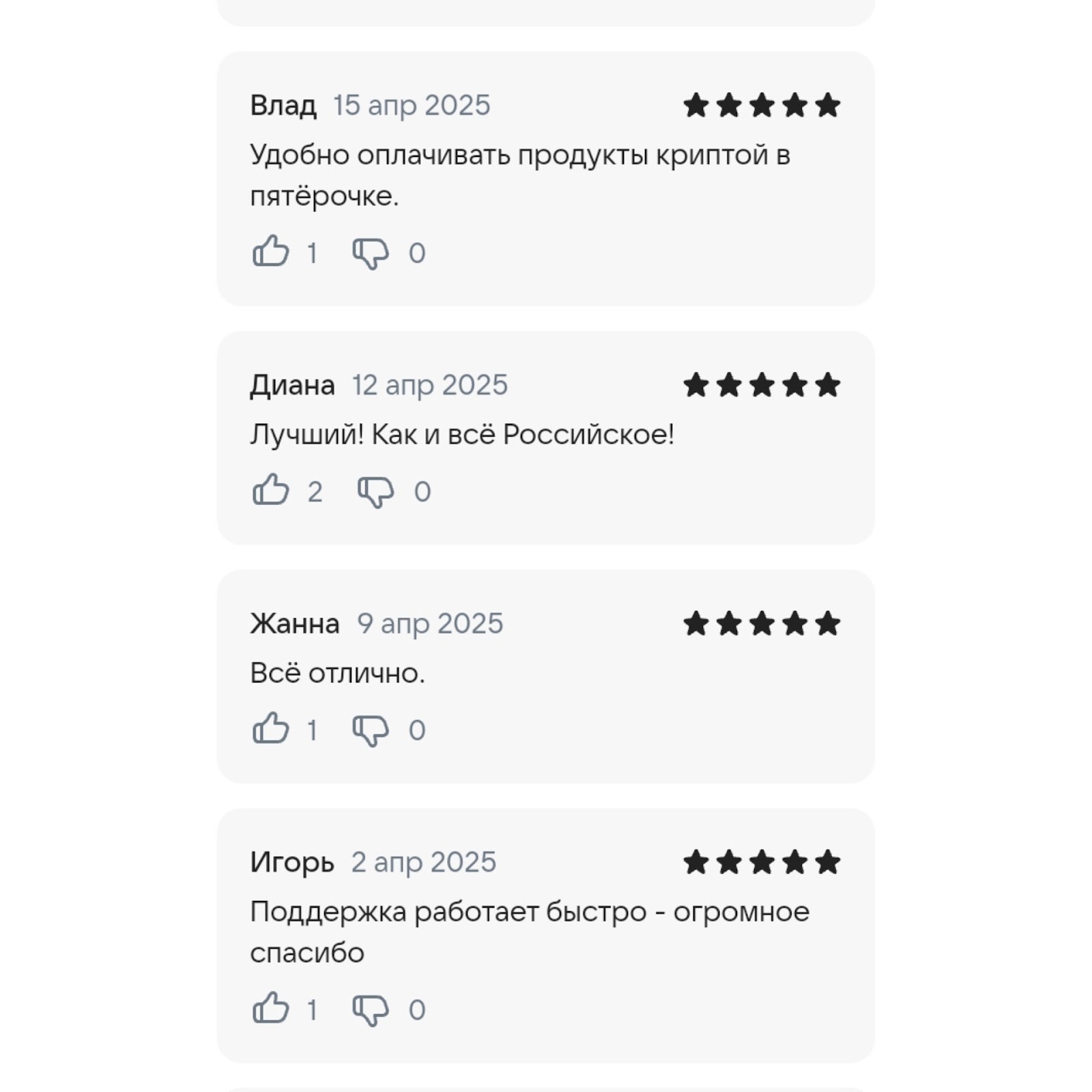Thumbs up Диана's review
This screenshot has width=1092, height=1092.
pyautogui.click(x=271, y=489)
